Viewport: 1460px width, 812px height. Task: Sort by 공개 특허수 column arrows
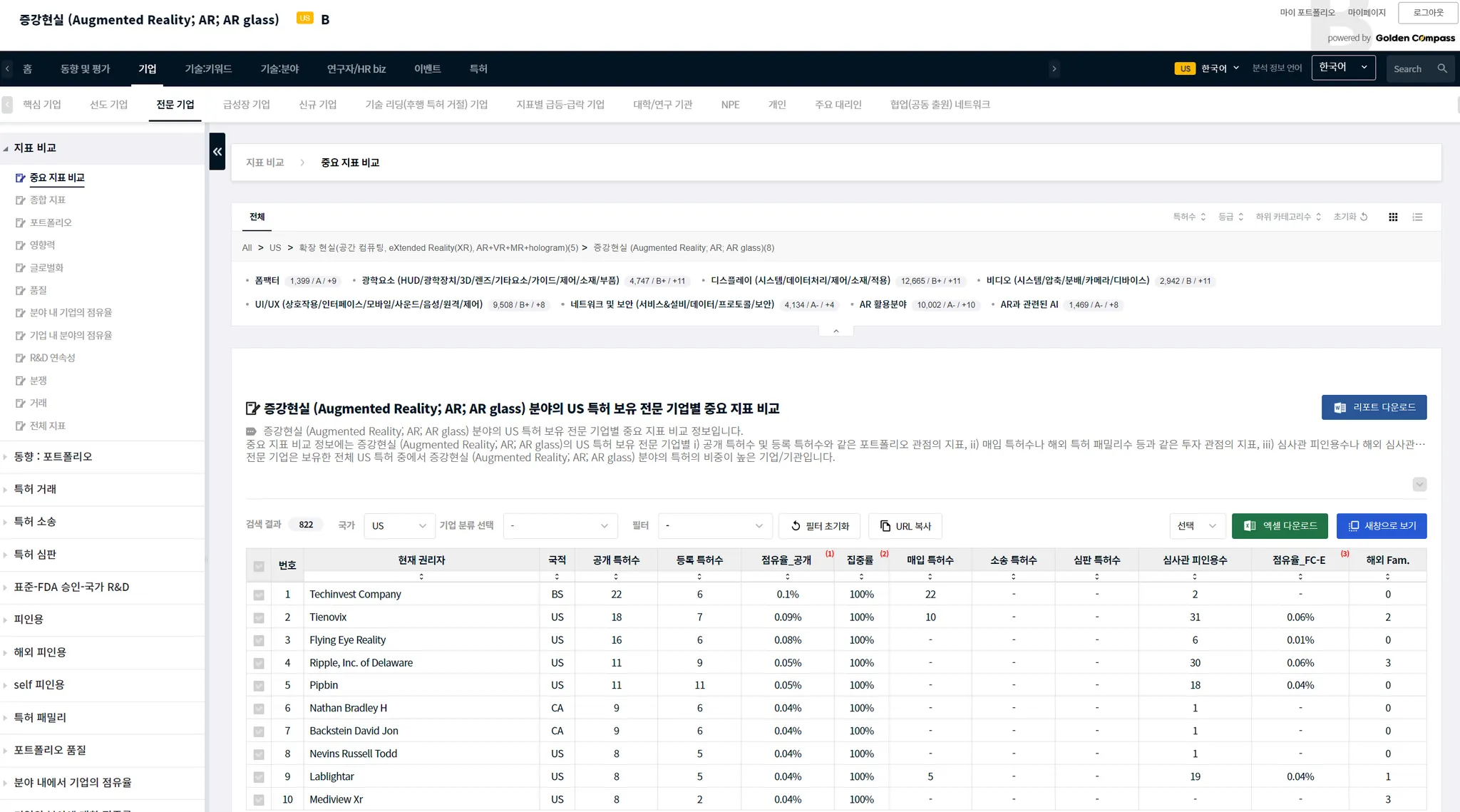pos(616,576)
